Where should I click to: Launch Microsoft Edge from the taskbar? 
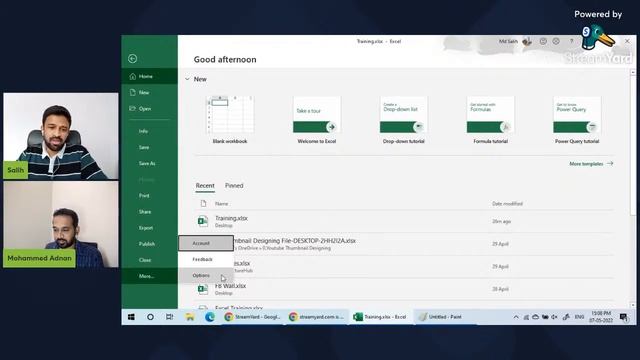210,317
